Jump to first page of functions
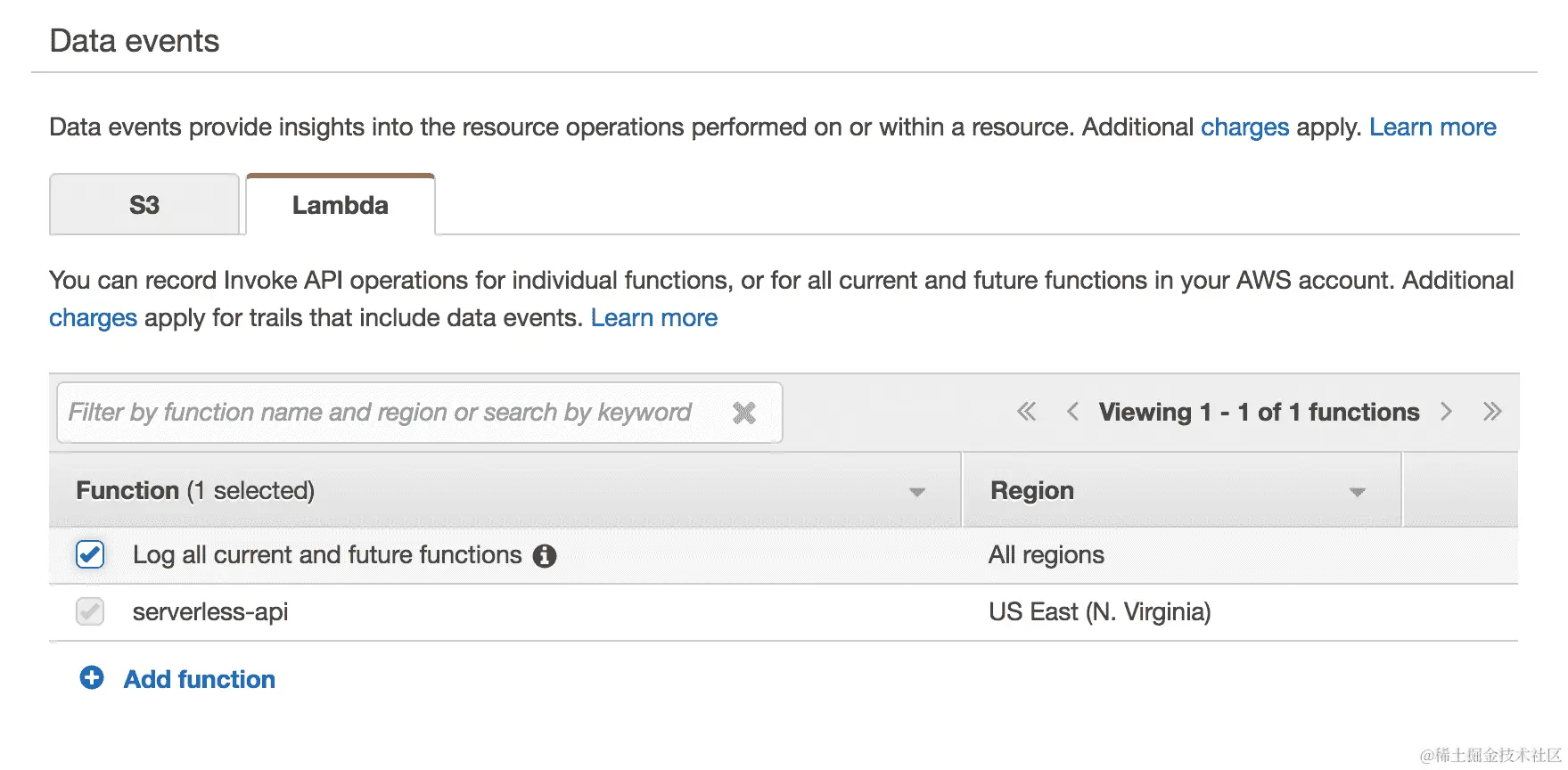Image resolution: width=1568 pixels, height=770 pixels. point(1027,412)
